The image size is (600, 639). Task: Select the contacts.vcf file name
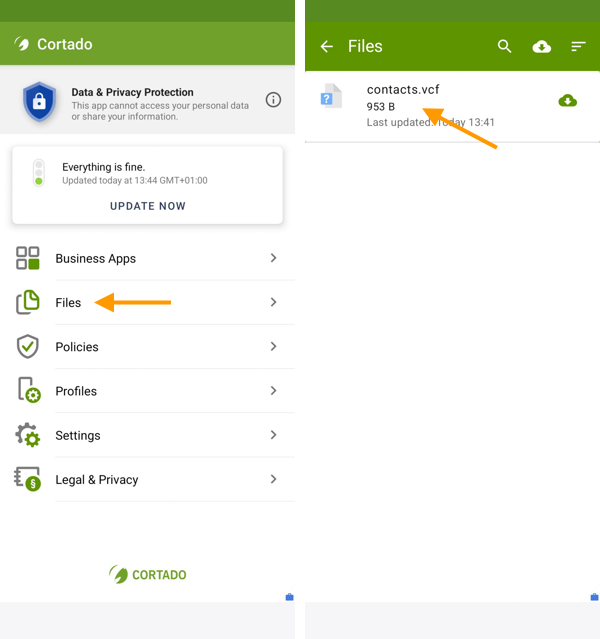tap(403, 89)
